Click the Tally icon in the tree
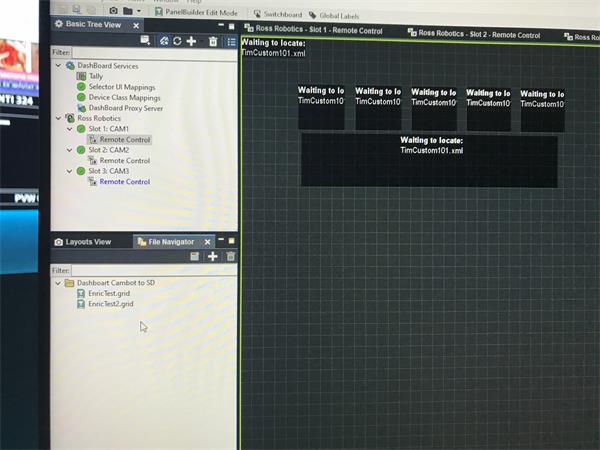 coord(81,76)
